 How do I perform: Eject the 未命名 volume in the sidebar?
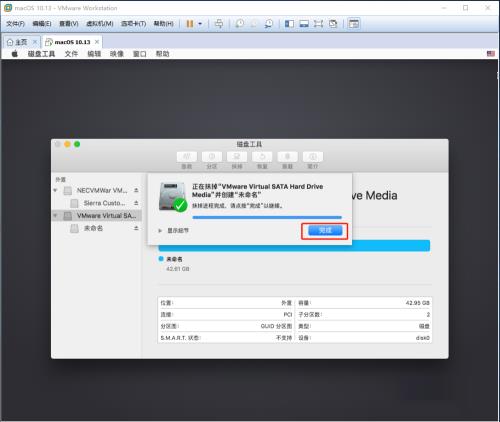[136, 228]
